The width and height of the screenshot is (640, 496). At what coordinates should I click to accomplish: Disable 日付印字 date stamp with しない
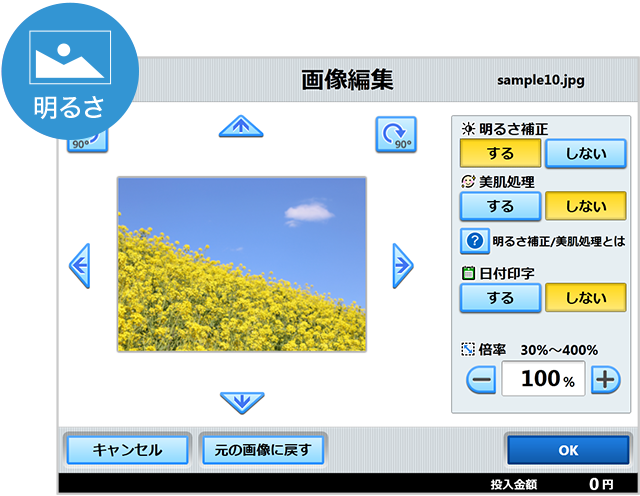click(585, 298)
